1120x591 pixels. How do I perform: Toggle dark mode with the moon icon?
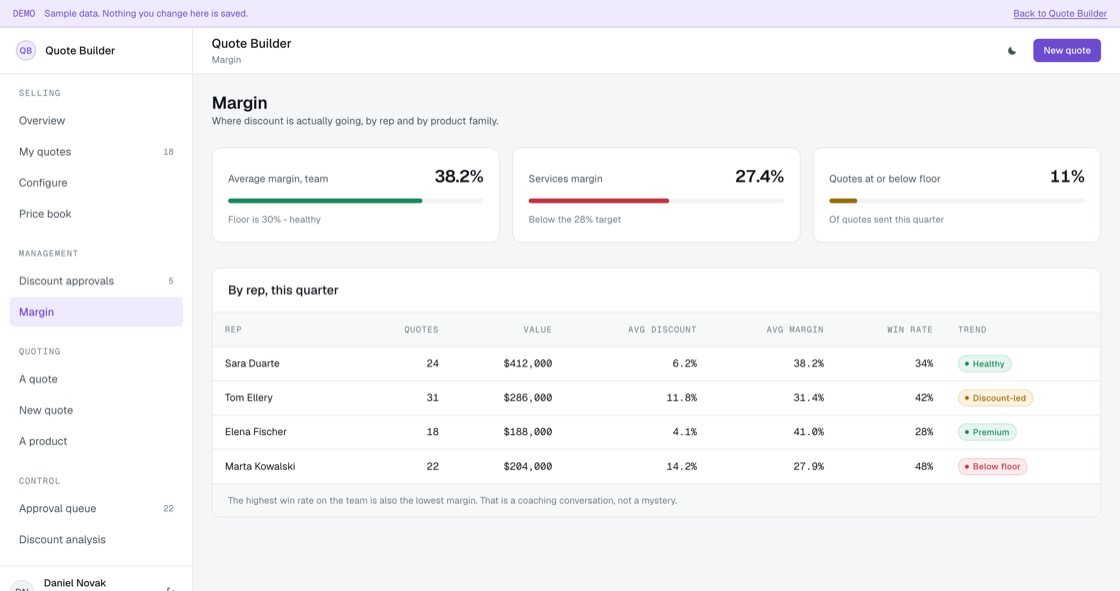click(x=1011, y=51)
